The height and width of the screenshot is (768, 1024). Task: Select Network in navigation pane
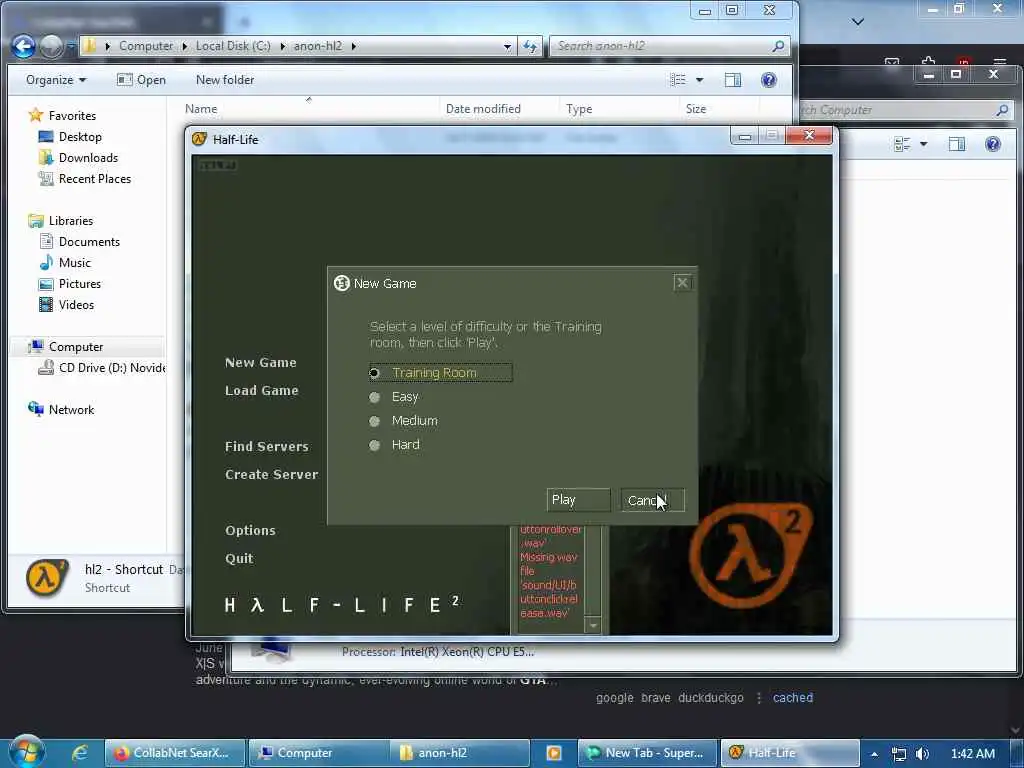61,409
